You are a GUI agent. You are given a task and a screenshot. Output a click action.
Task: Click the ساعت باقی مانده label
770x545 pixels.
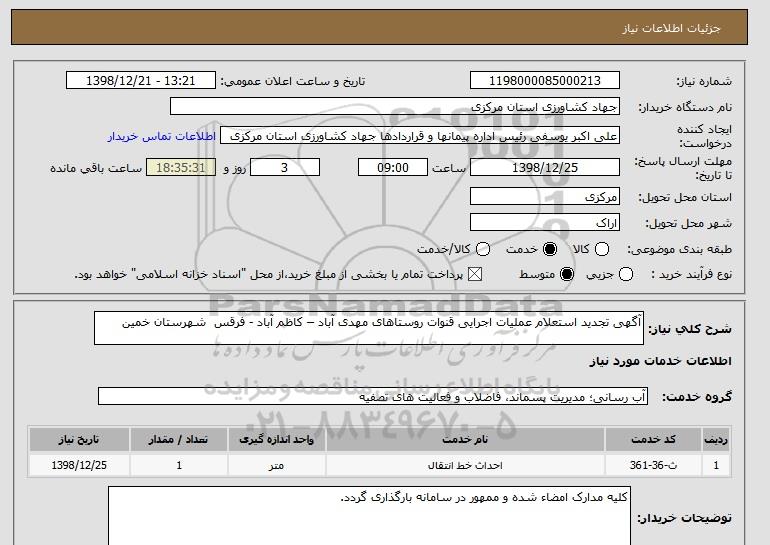tap(96, 168)
